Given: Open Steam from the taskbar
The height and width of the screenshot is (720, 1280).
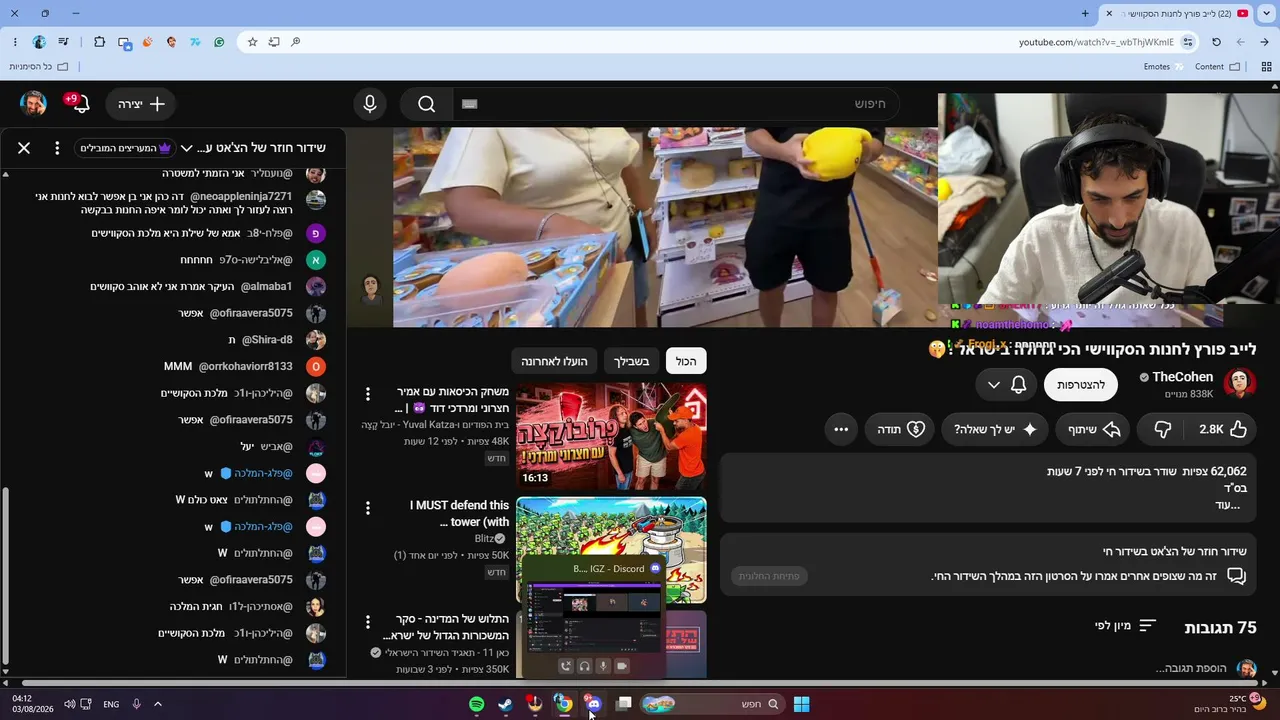Looking at the screenshot, I should coord(506,704).
